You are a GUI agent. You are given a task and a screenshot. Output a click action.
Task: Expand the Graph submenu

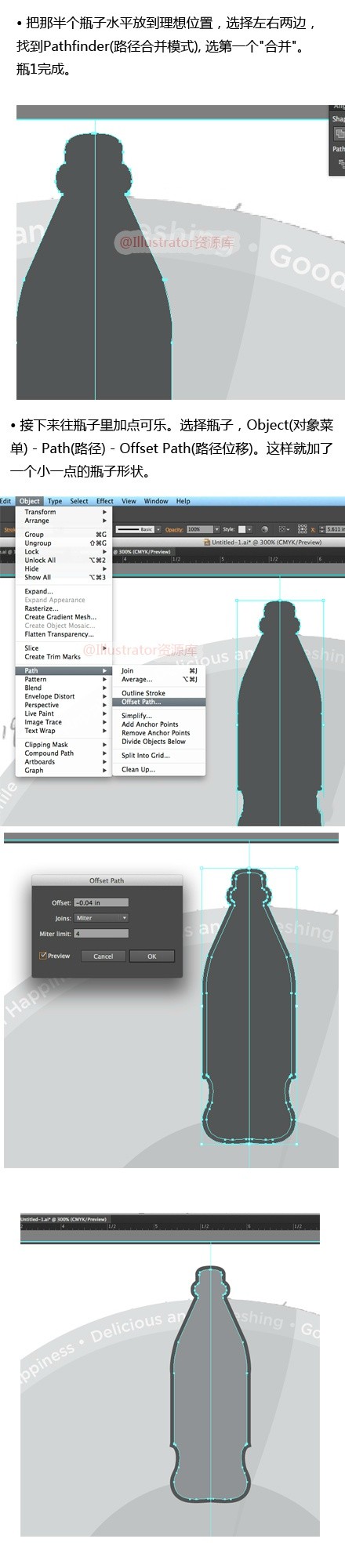point(64,771)
